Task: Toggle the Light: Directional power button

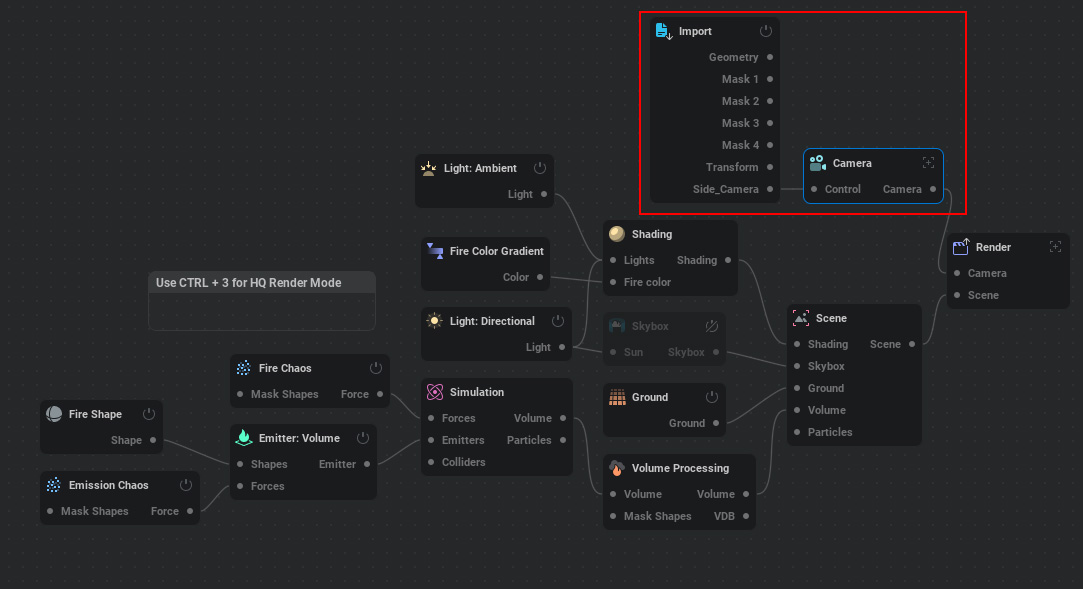Action: (x=558, y=321)
